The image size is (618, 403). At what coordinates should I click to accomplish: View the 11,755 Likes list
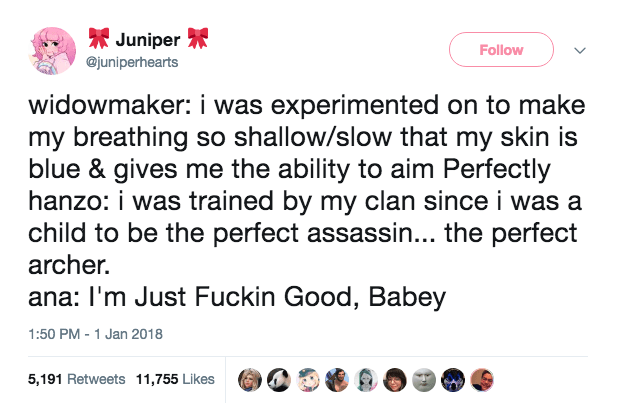174,380
